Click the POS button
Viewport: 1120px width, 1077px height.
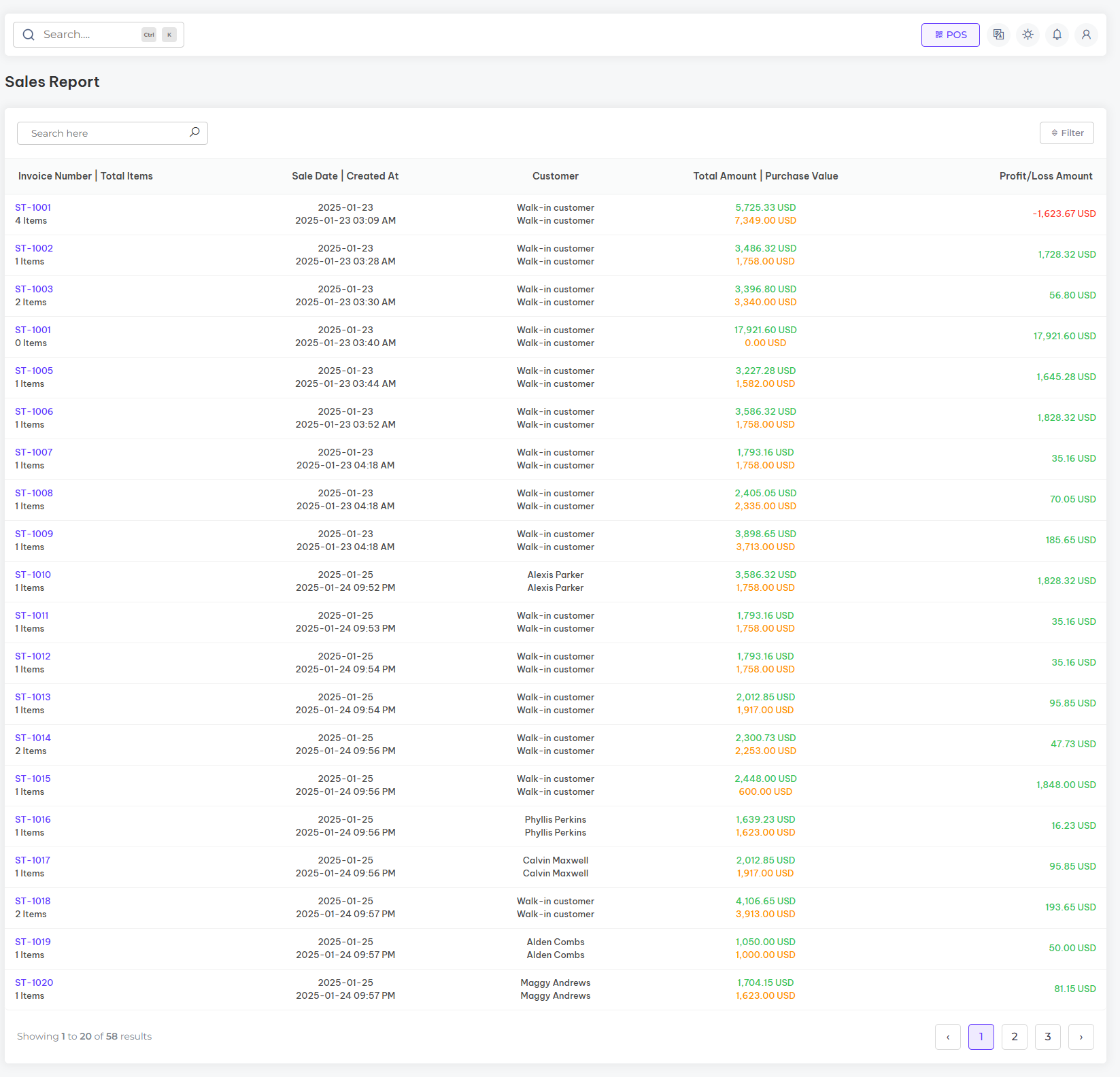(950, 35)
